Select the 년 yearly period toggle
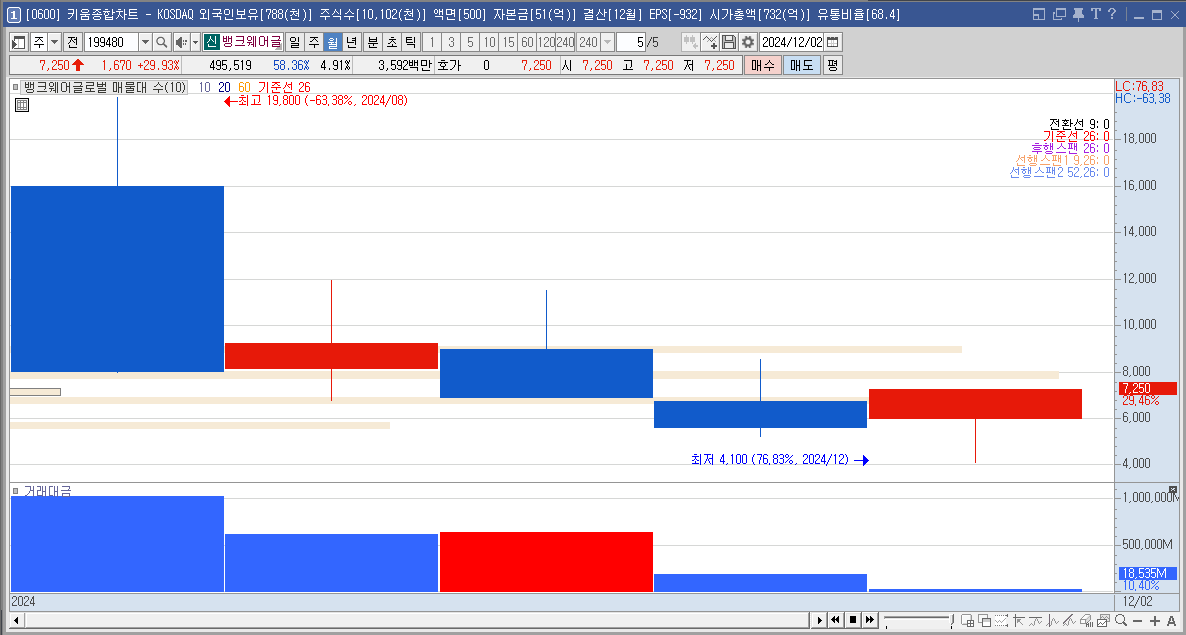The width and height of the screenshot is (1186, 635). 351,42
